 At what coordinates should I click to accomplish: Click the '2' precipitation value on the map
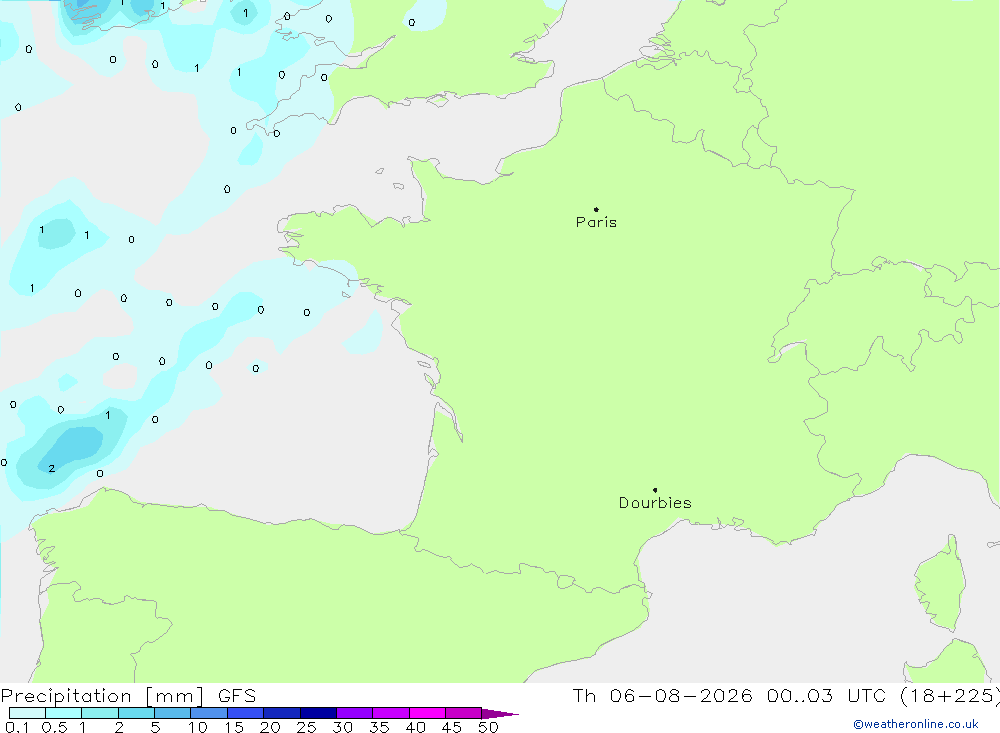[x=52, y=468]
